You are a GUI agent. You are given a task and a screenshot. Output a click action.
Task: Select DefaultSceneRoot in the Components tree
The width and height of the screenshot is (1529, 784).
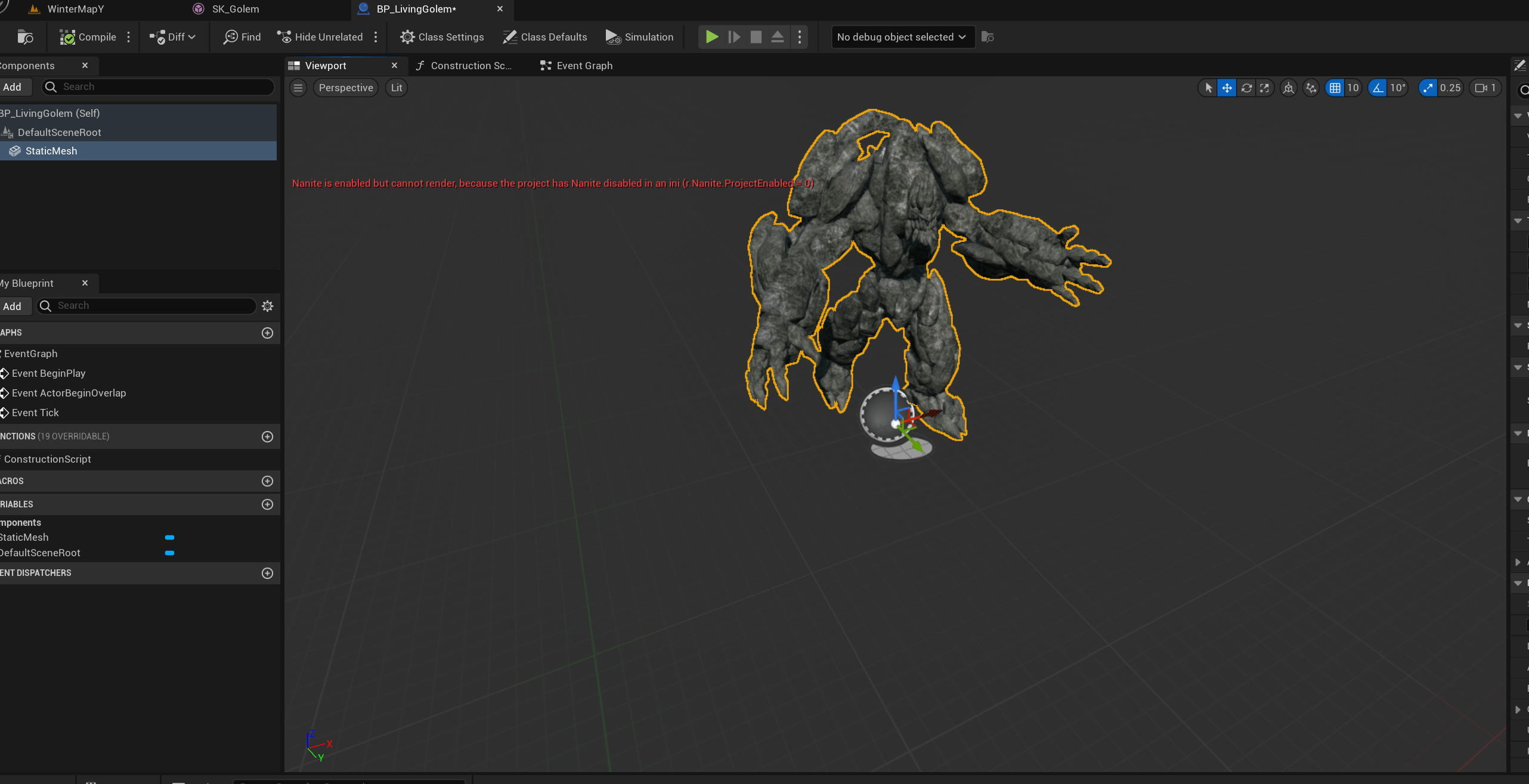tap(138, 132)
